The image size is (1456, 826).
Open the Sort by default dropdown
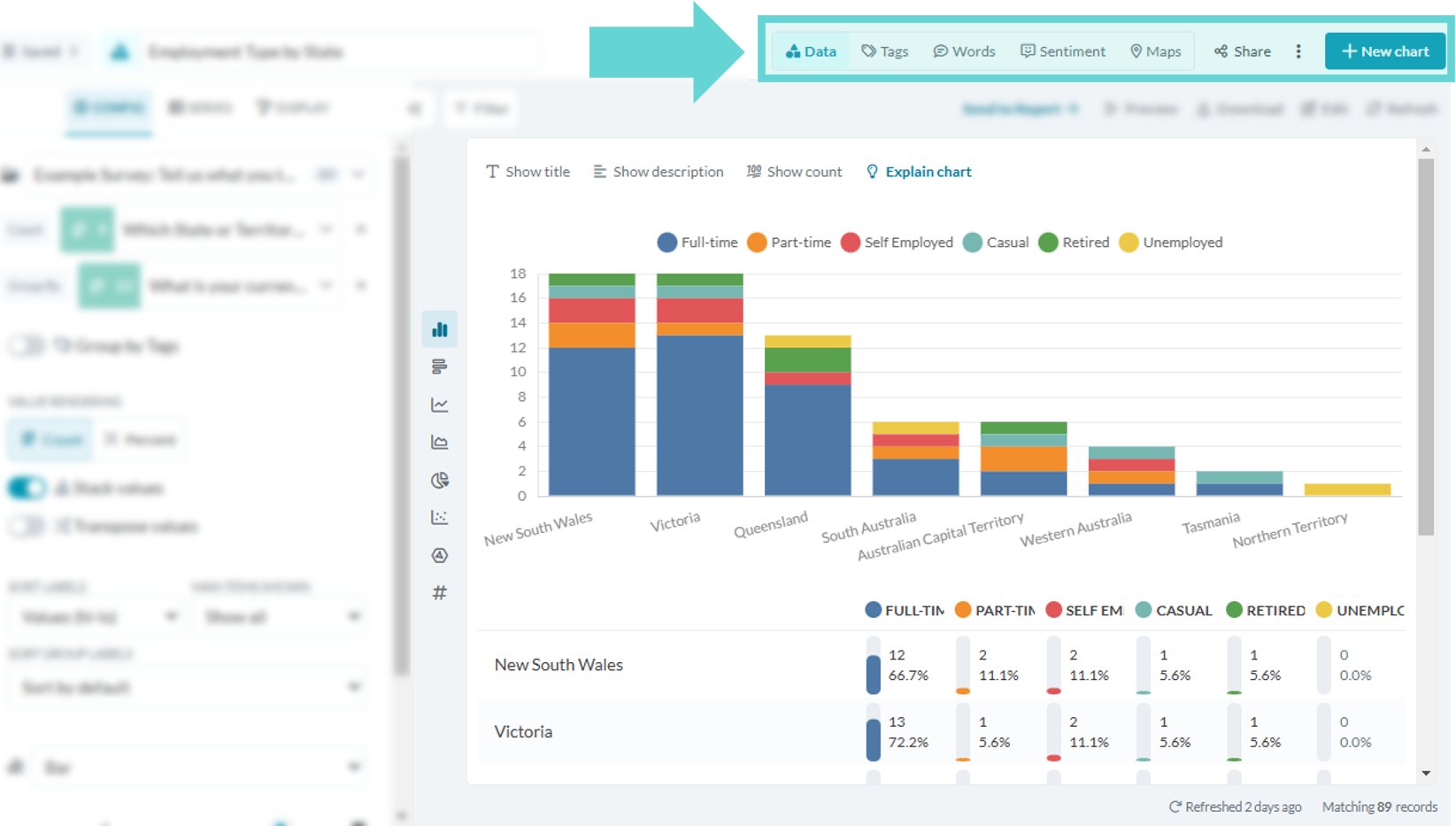pos(189,687)
